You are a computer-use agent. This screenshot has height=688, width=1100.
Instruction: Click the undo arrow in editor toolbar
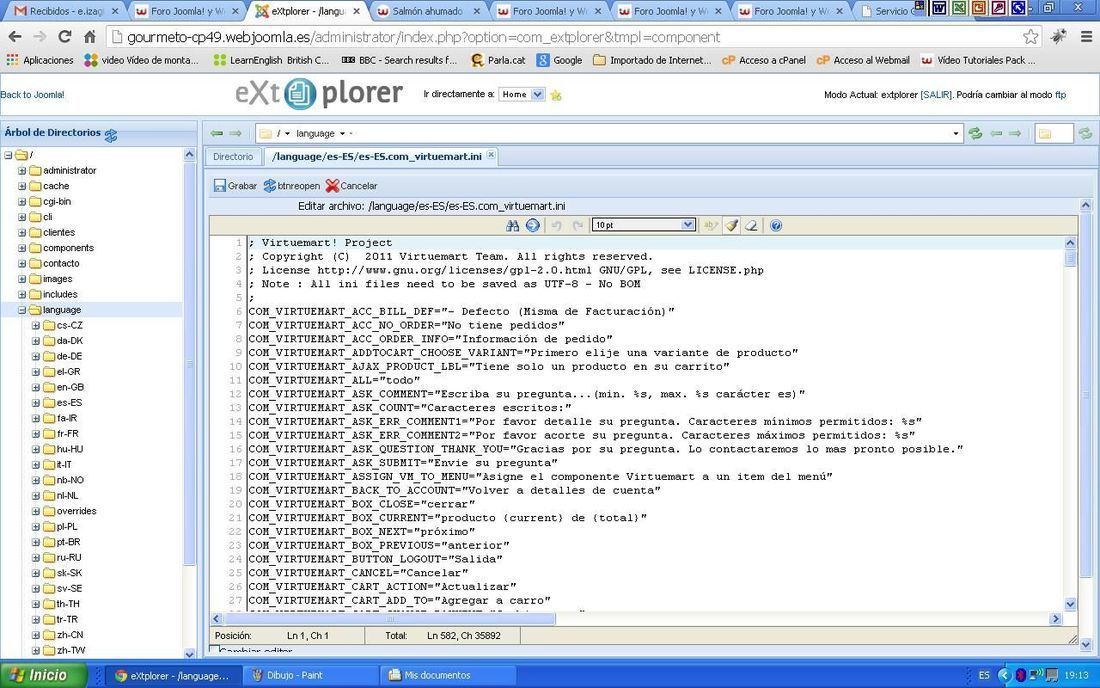(556, 225)
